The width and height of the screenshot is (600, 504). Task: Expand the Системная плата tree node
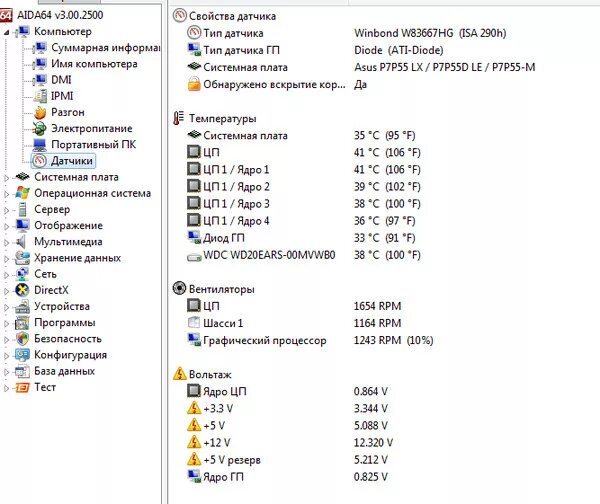pos(8,178)
